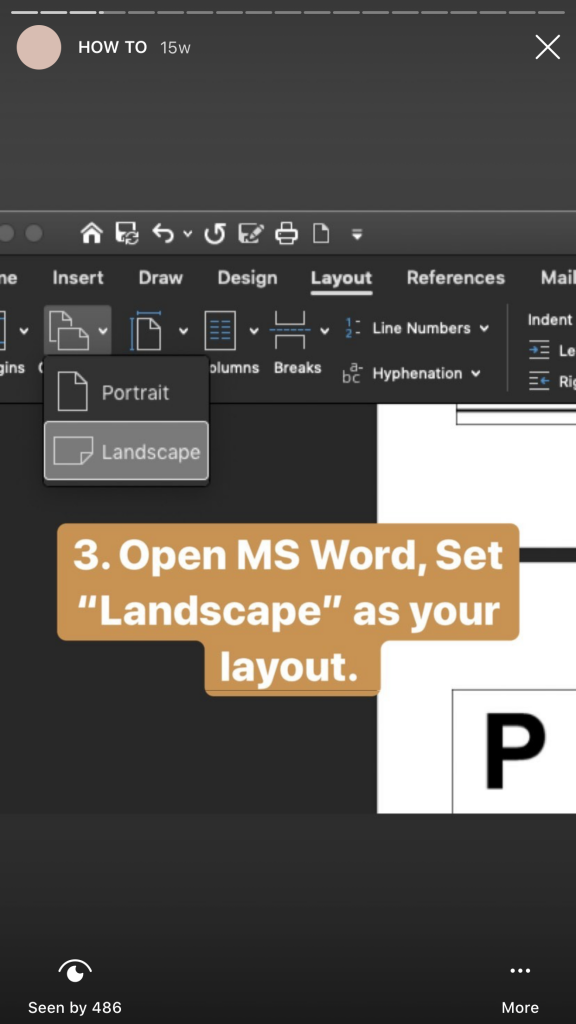Viewport: 576px width, 1024px height.
Task: Create a new document with the page icon
Action: tap(321, 233)
